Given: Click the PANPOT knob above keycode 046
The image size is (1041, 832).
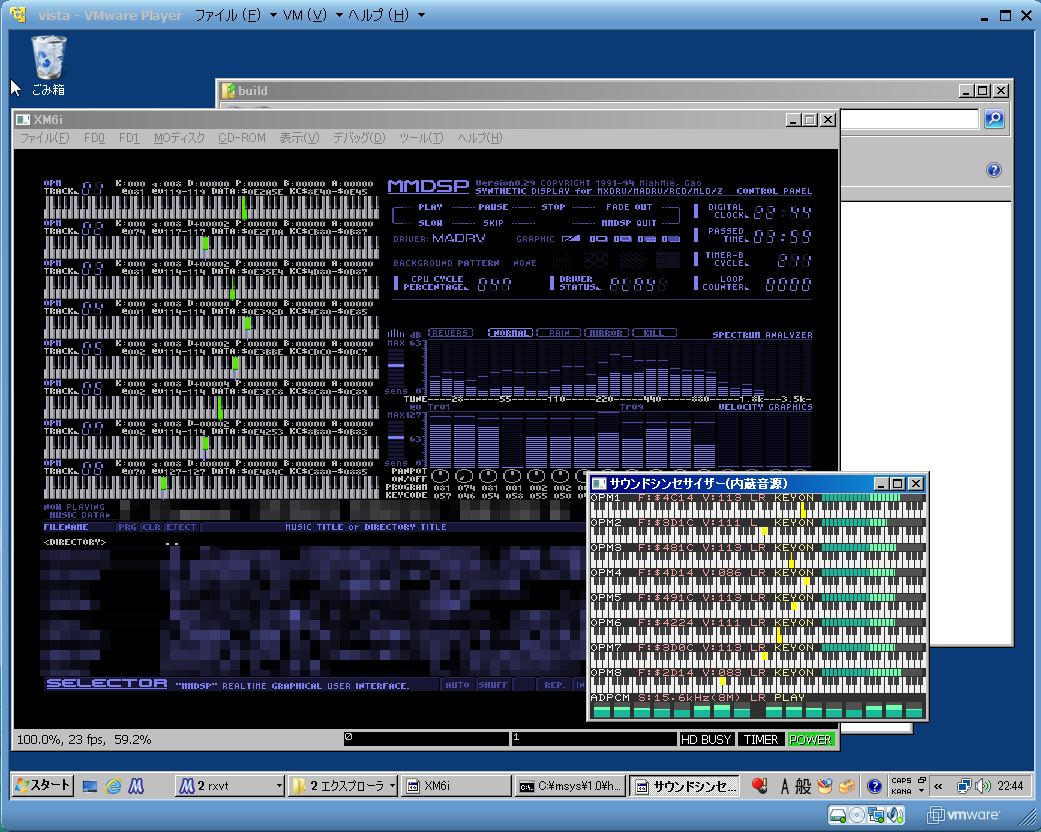Looking at the screenshot, I should pyautogui.click(x=464, y=476).
